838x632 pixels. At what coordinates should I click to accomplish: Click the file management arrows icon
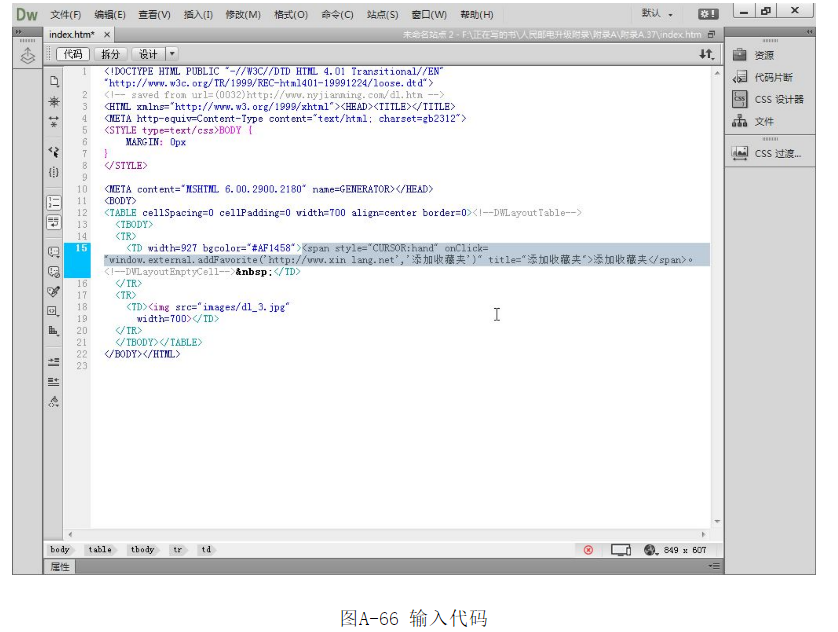(706, 54)
